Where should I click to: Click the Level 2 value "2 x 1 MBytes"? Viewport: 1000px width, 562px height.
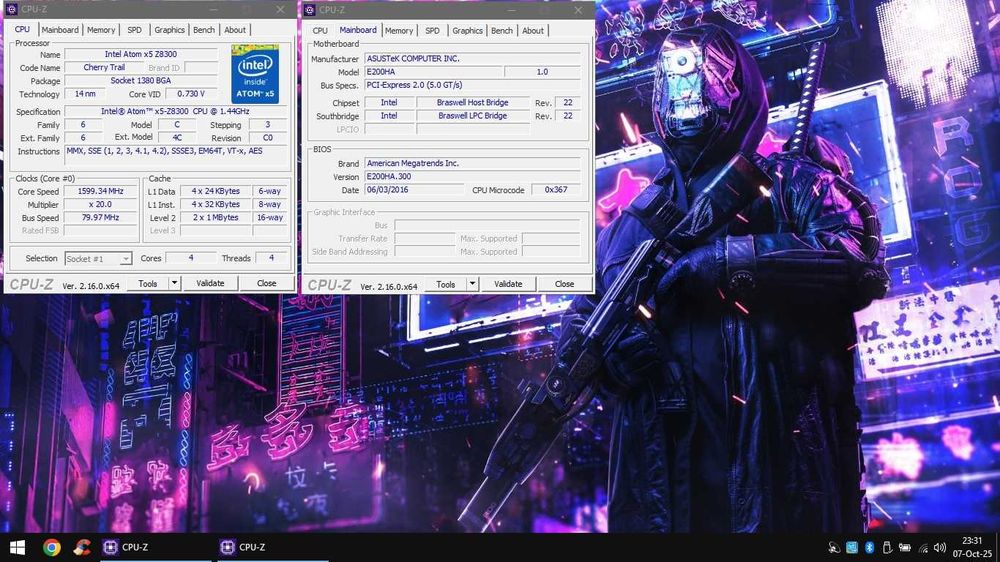pos(216,218)
